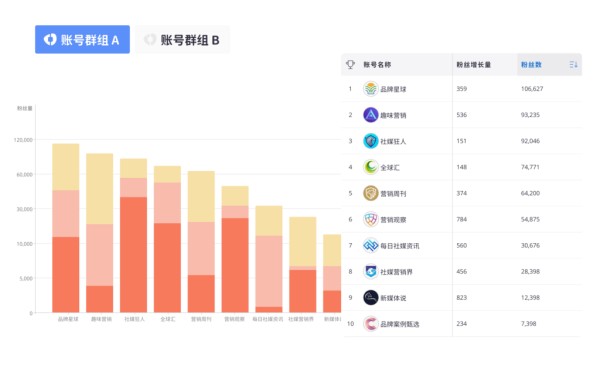Open 全球汇 green crescent avatar
600x390 pixels.
[370, 167]
